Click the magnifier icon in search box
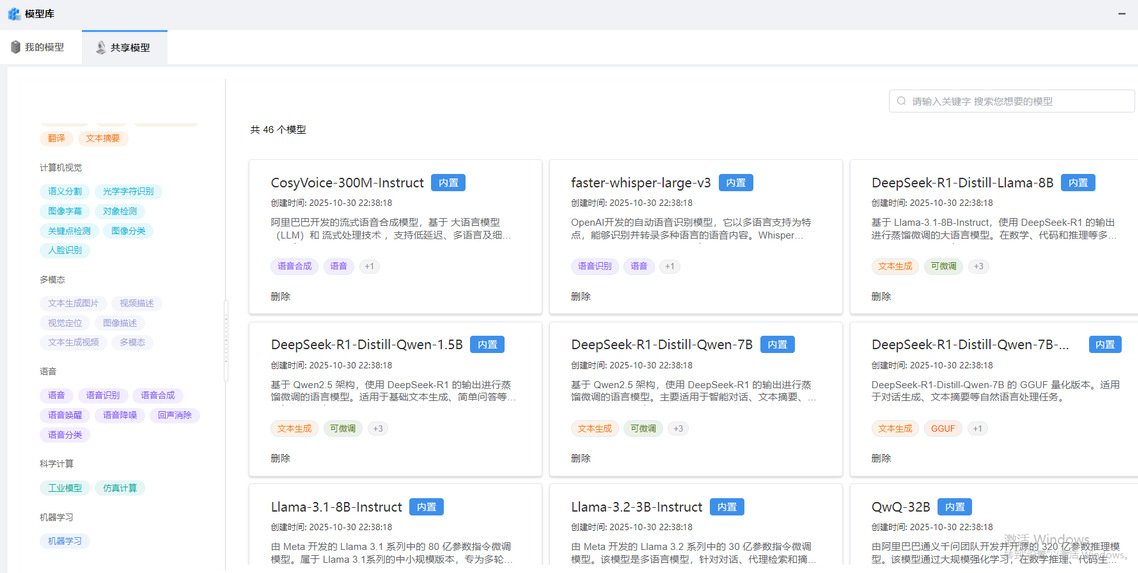The width and height of the screenshot is (1138, 573). click(x=902, y=101)
